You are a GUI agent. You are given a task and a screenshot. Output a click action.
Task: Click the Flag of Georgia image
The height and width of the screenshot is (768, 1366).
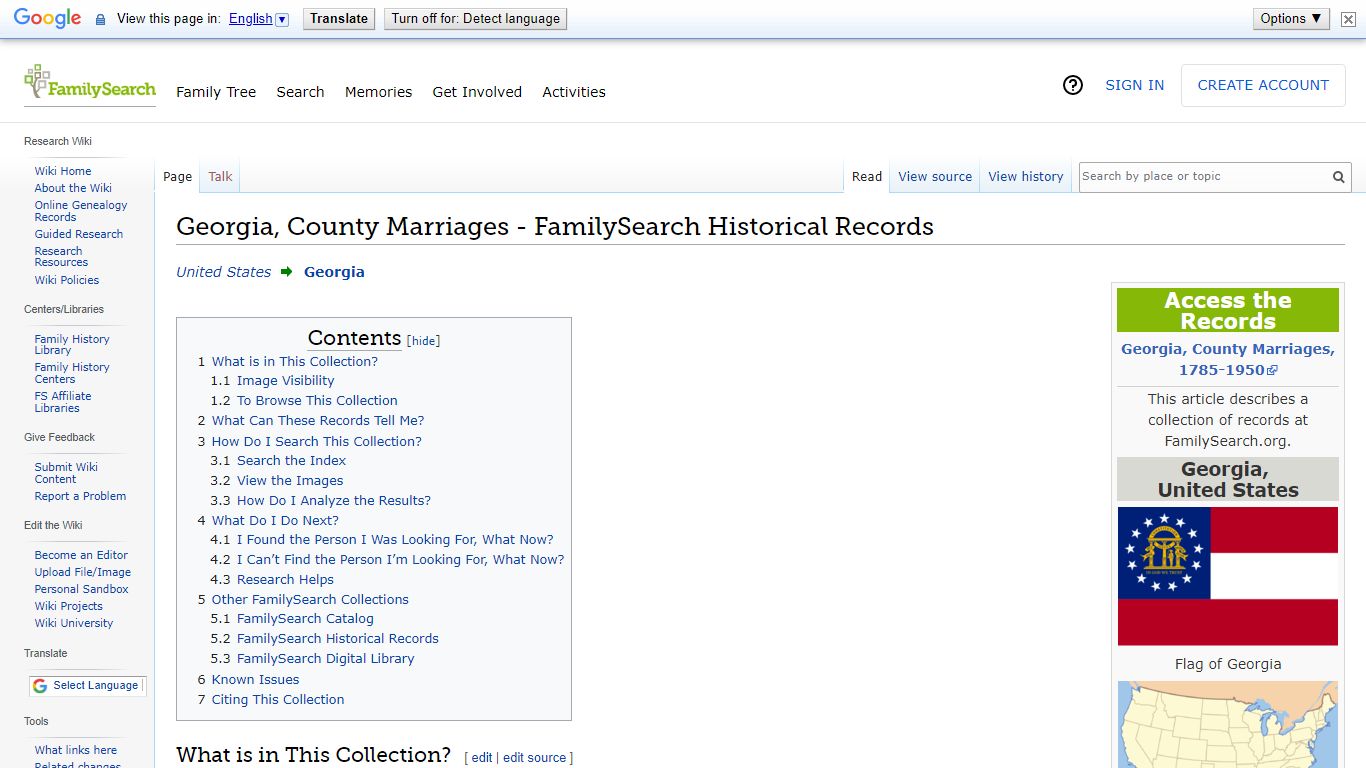click(x=1227, y=576)
